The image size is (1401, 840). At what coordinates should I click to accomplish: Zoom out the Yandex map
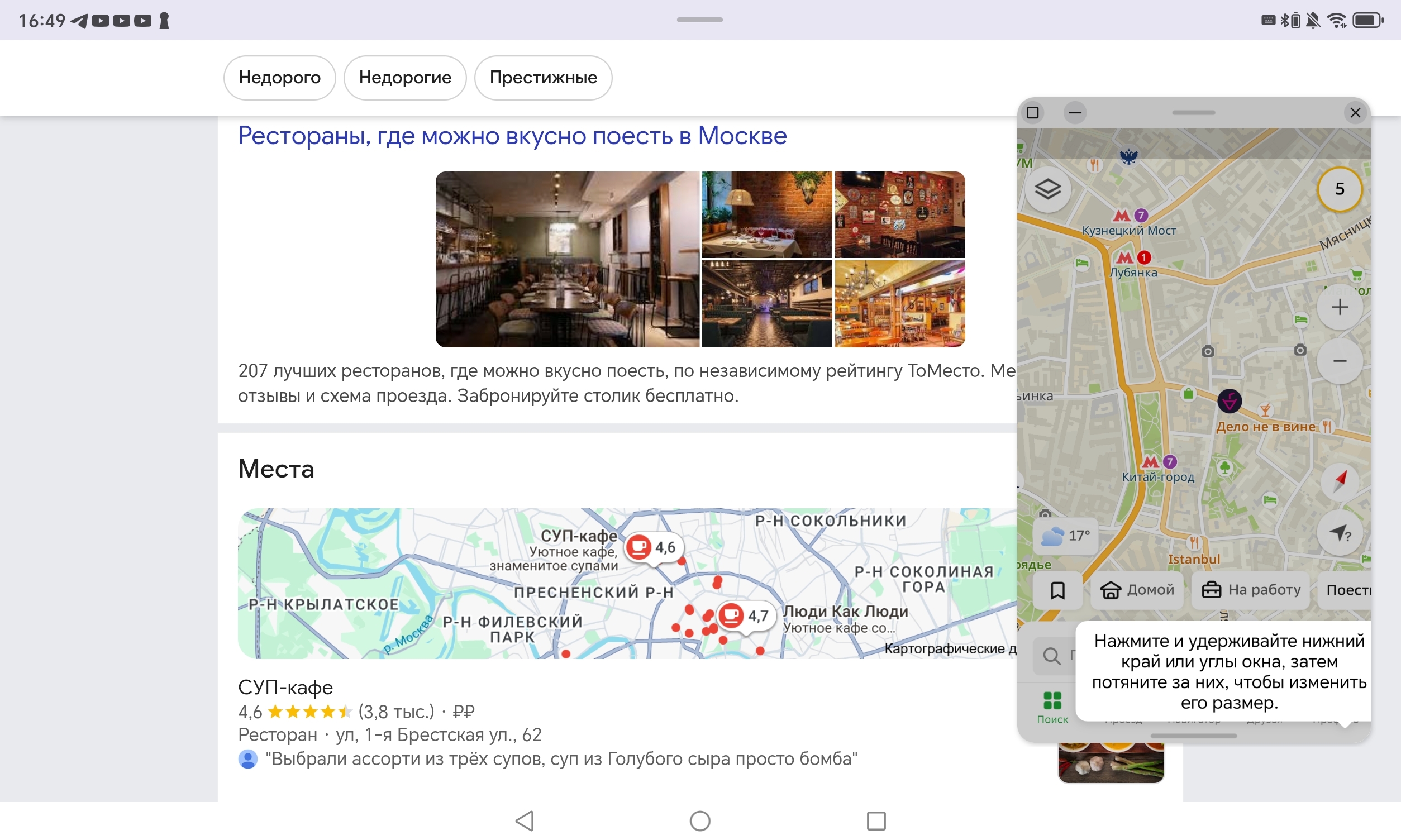[1340, 361]
